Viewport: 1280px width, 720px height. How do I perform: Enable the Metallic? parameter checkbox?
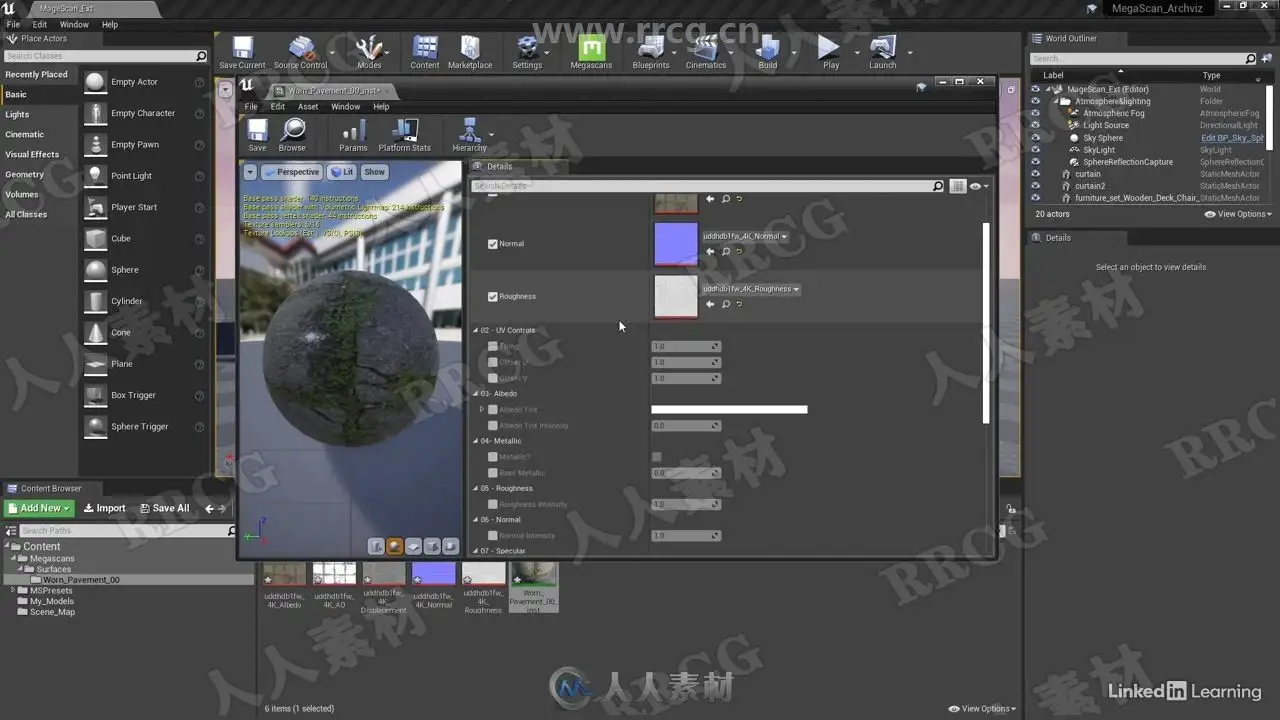492,457
